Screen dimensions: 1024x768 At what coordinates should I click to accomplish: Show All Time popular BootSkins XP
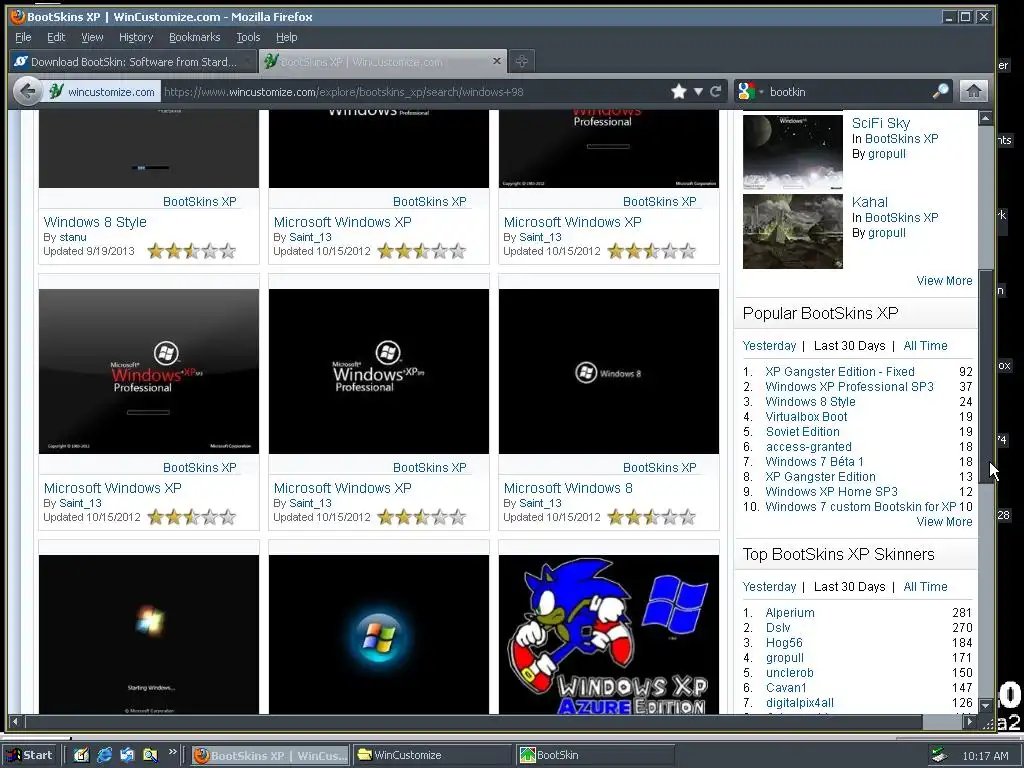[x=925, y=345]
